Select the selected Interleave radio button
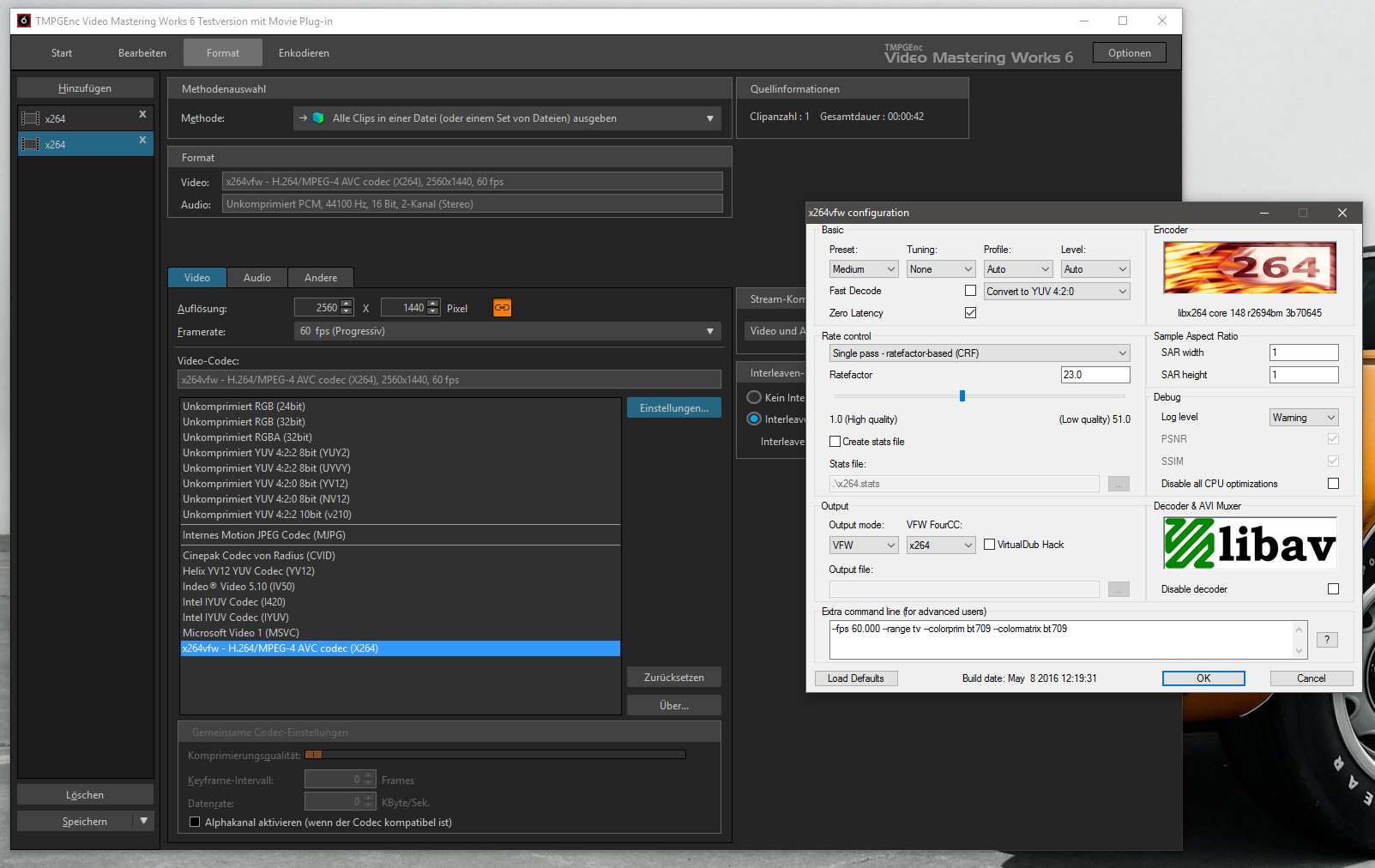The image size is (1375, 868). (754, 419)
